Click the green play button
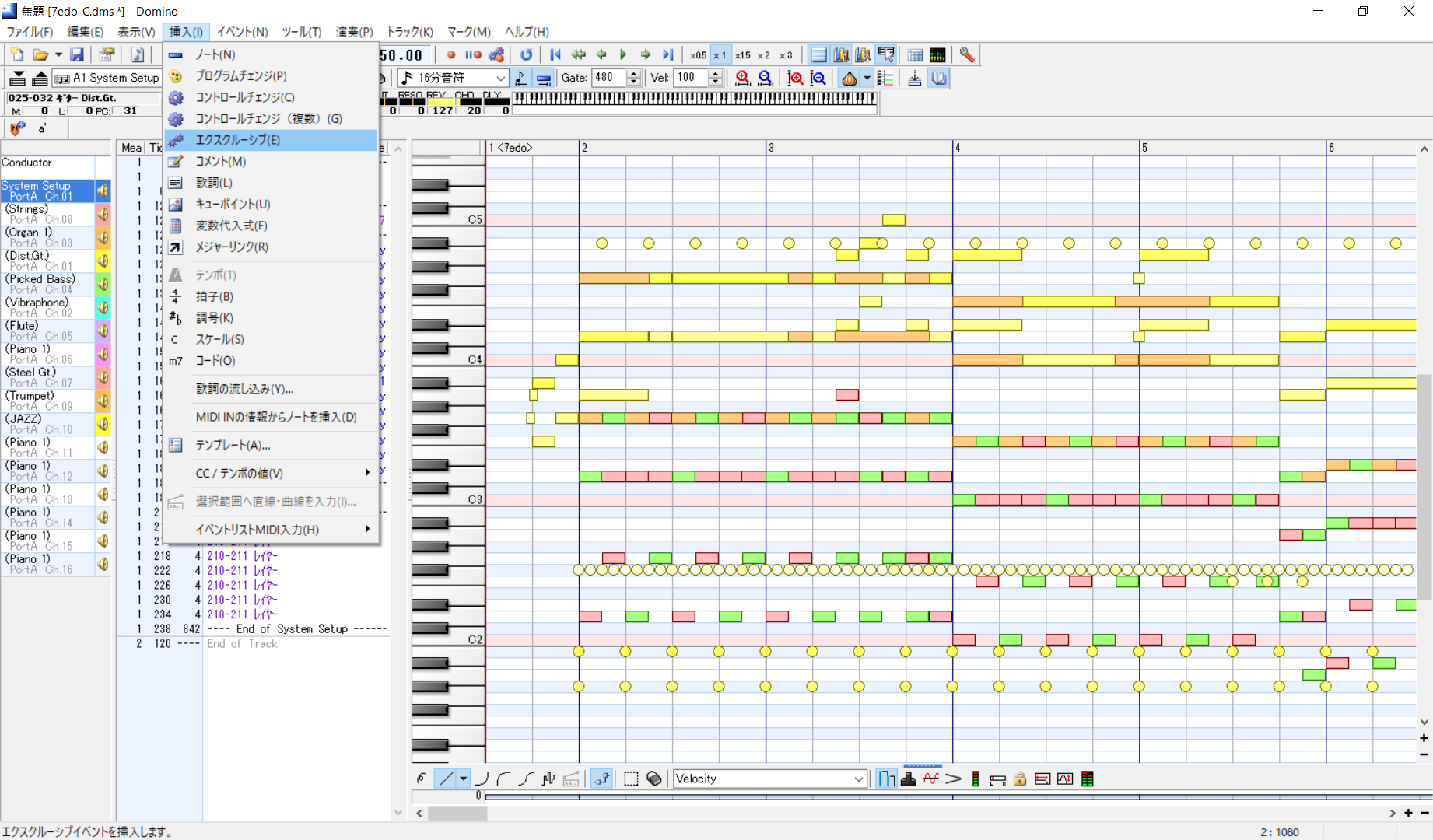This screenshot has width=1433, height=840. 623,54
